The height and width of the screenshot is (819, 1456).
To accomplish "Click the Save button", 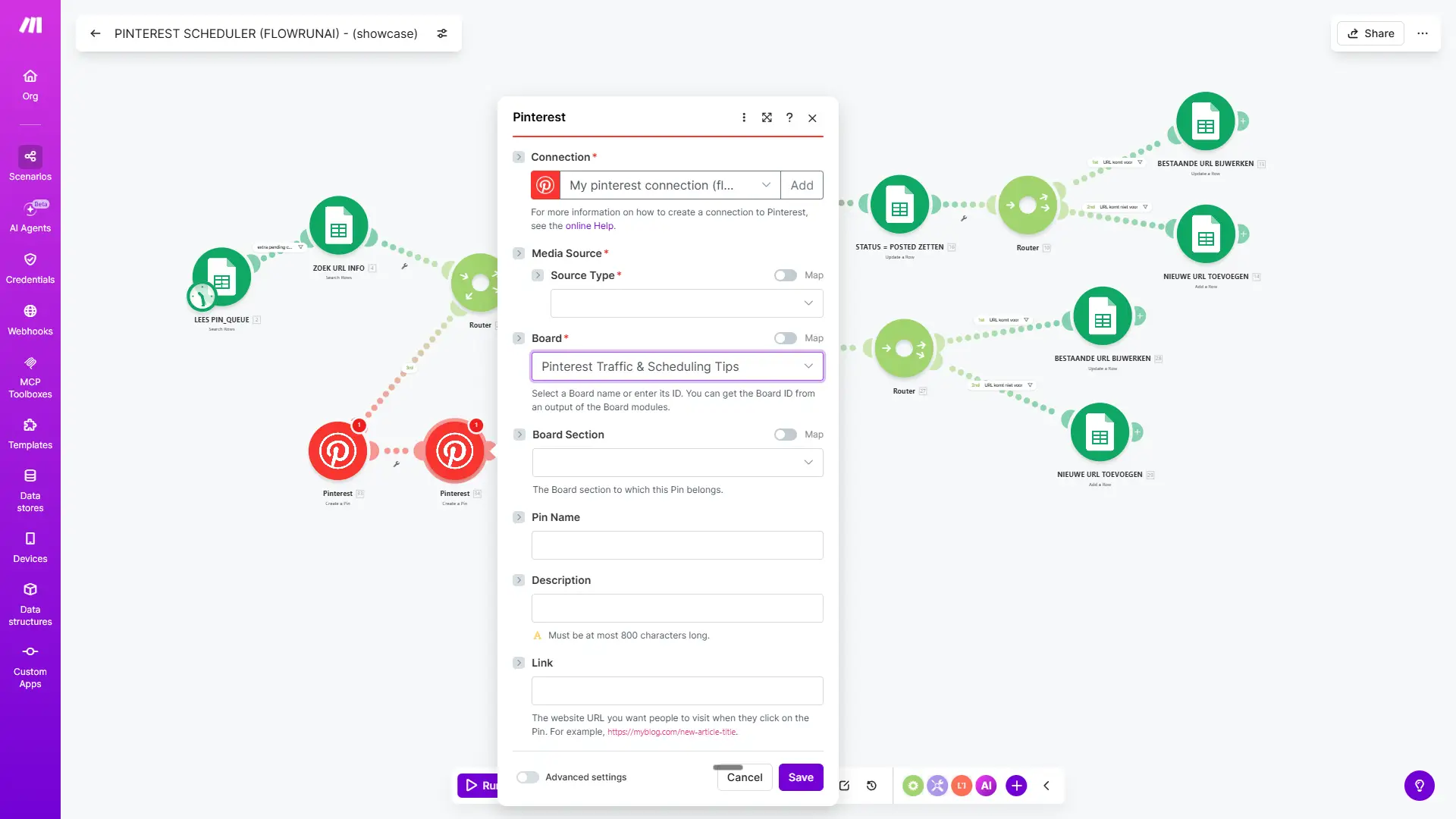I will tap(801, 777).
